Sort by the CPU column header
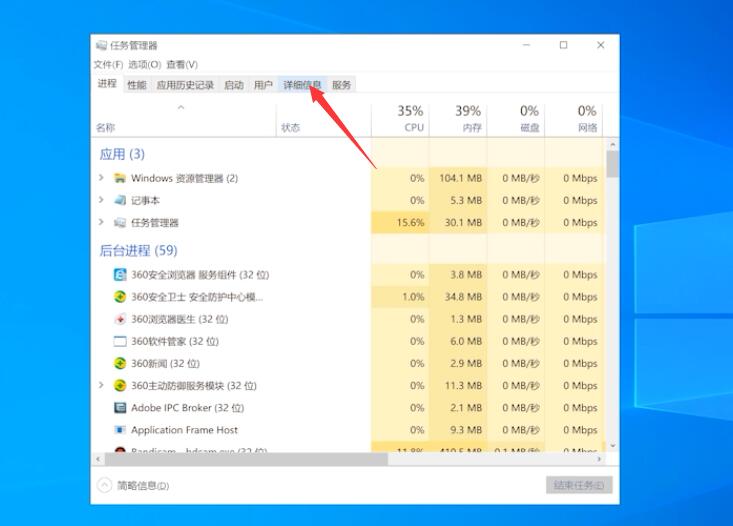This screenshot has height=526, width=733. [x=414, y=128]
